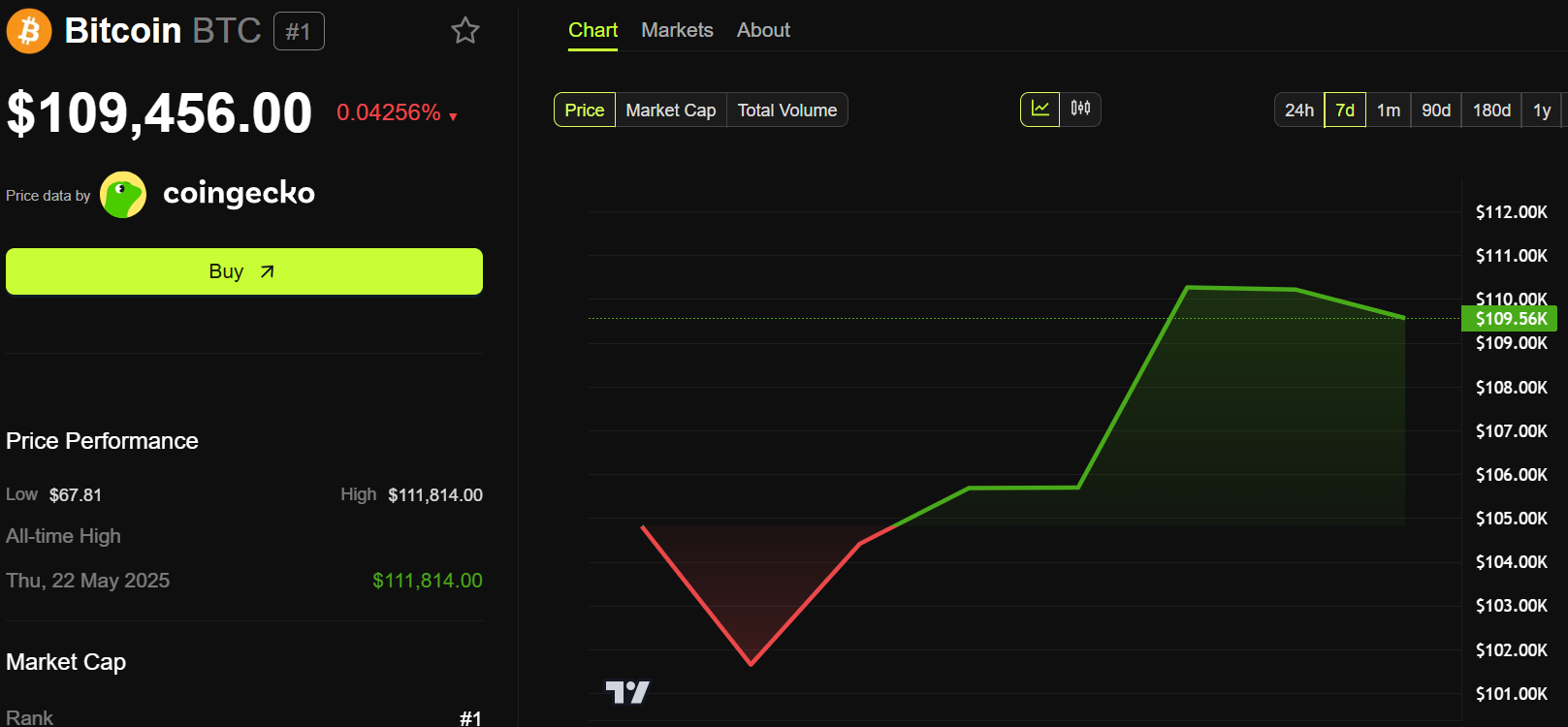Viewport: 1568px width, 727px height.
Task: Click the chart's green peak point
Action: click(1188, 287)
